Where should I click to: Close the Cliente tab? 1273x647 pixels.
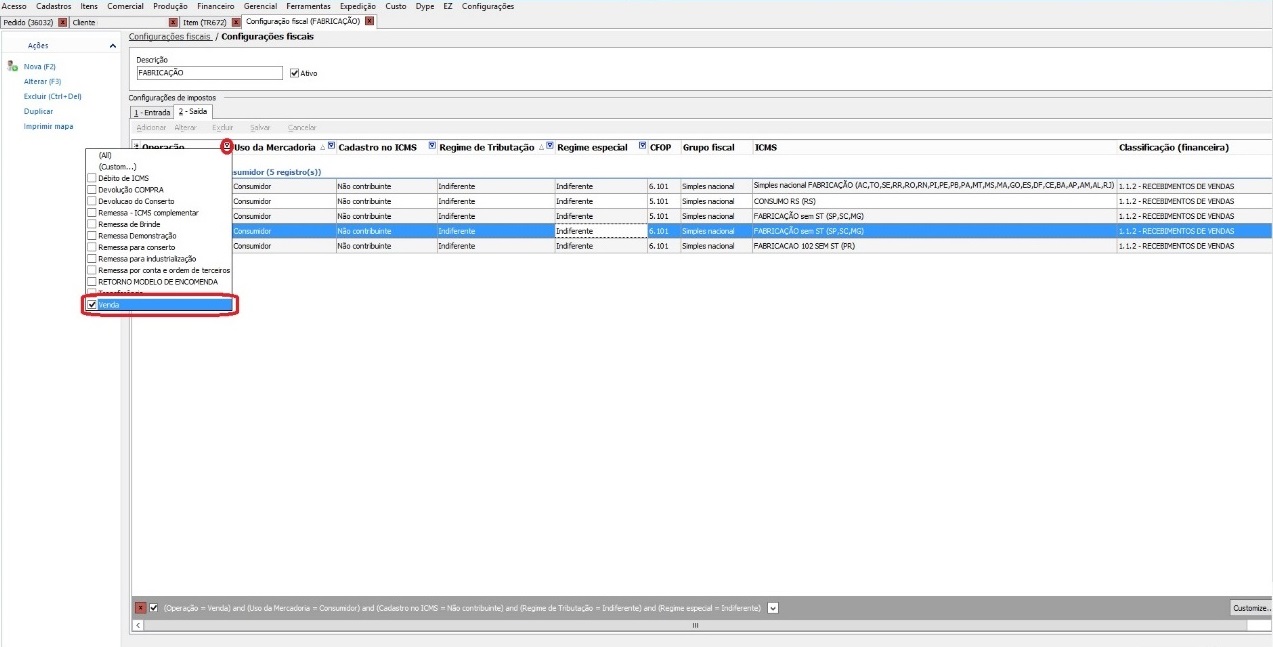point(173,22)
